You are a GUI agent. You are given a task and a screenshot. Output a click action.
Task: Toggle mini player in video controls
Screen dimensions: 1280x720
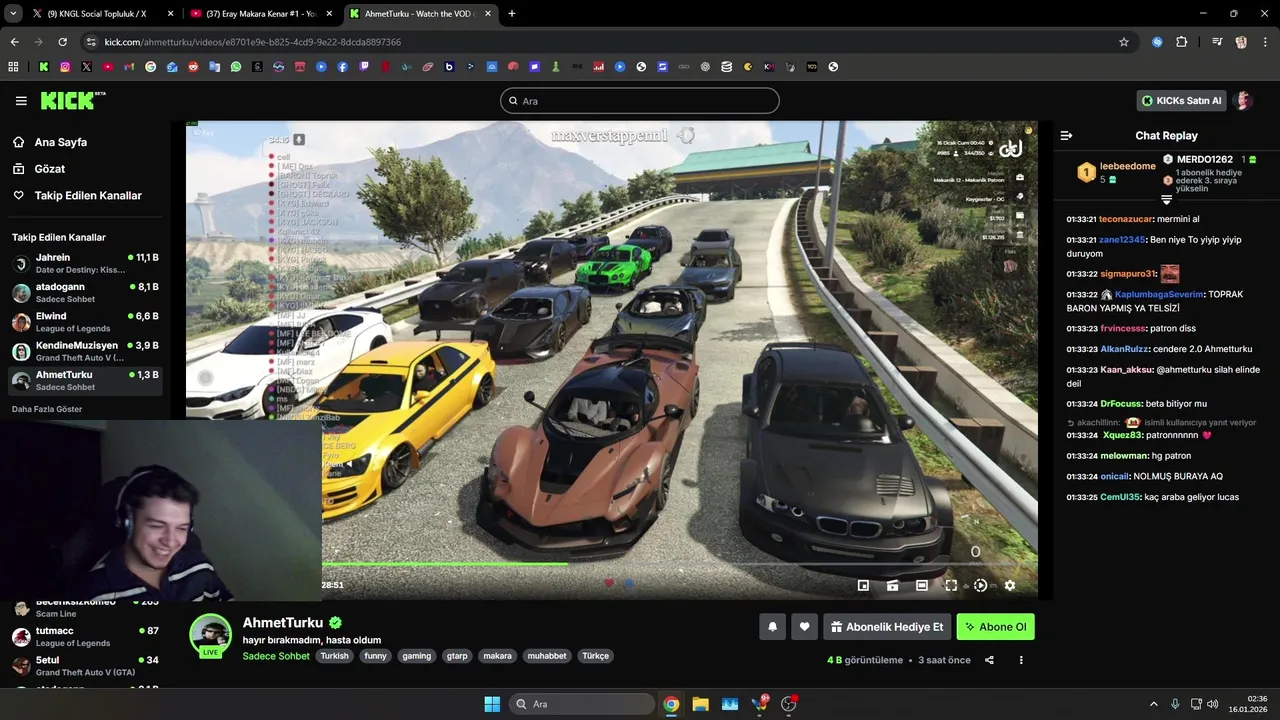pos(863,586)
